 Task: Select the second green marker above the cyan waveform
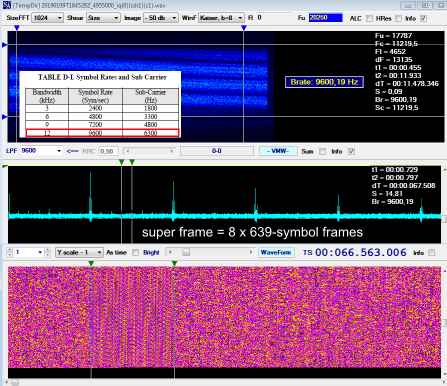click(x=132, y=162)
